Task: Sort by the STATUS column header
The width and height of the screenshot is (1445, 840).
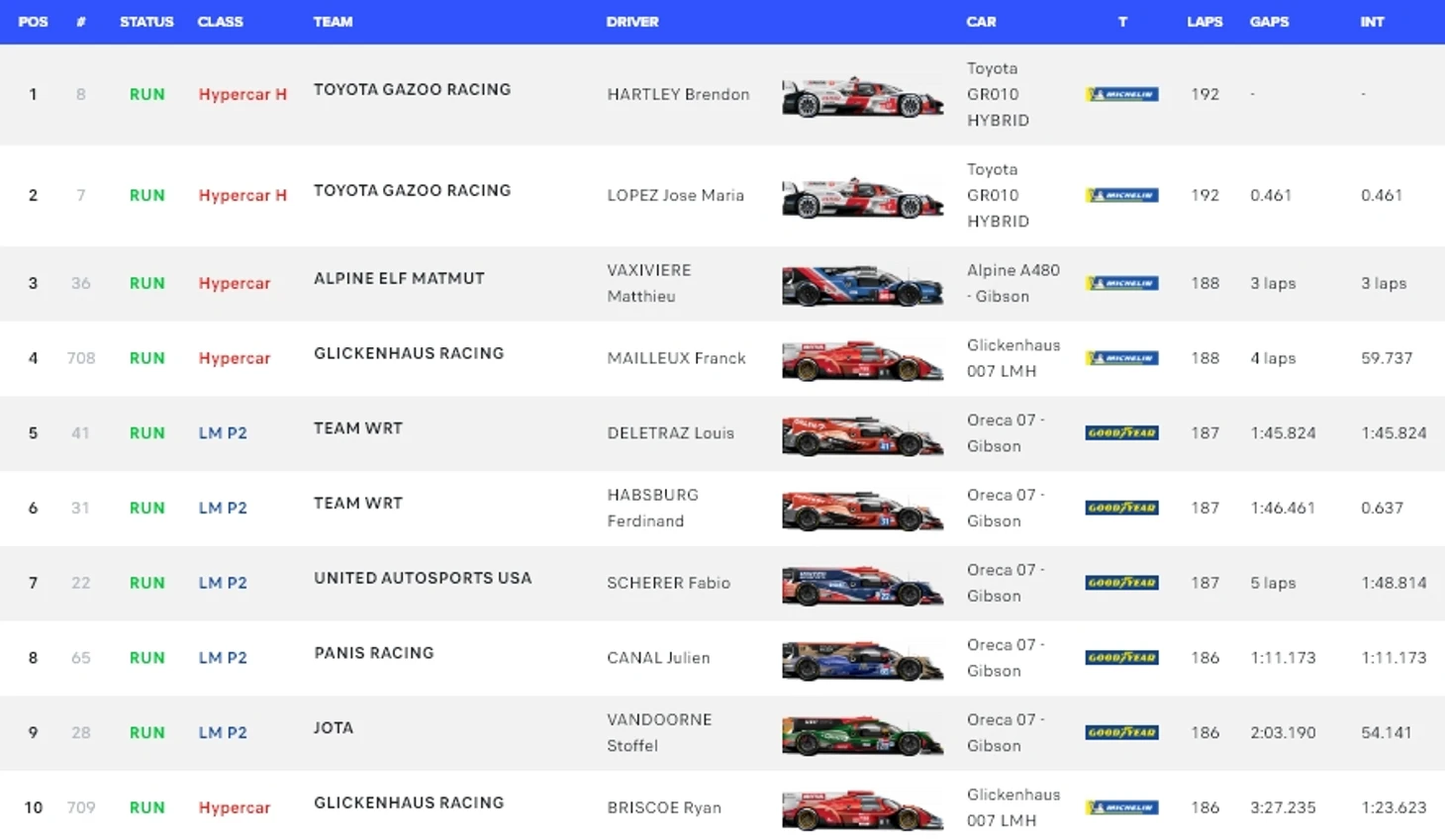Action: tap(146, 22)
